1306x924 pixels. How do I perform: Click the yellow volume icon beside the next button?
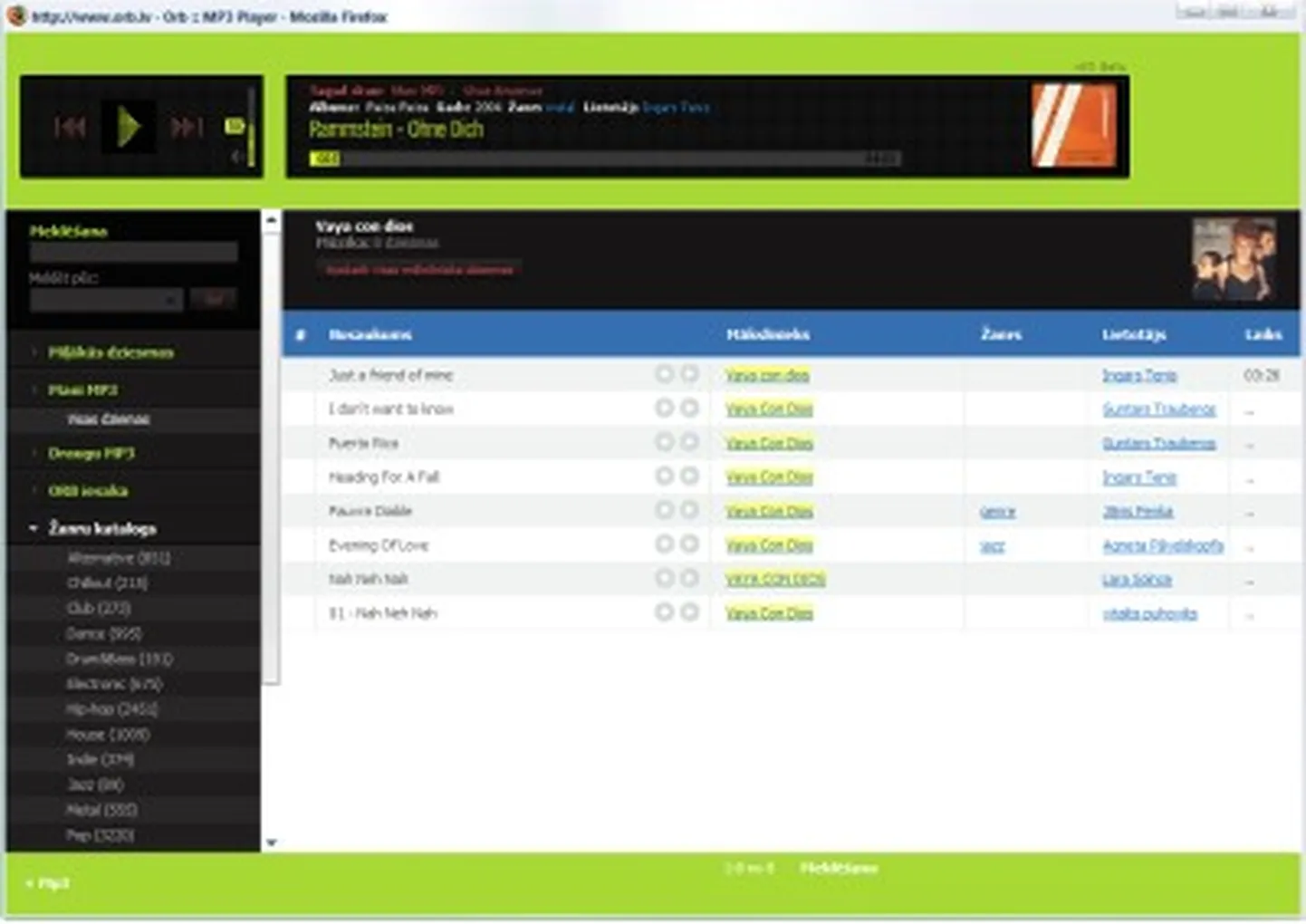click(234, 126)
